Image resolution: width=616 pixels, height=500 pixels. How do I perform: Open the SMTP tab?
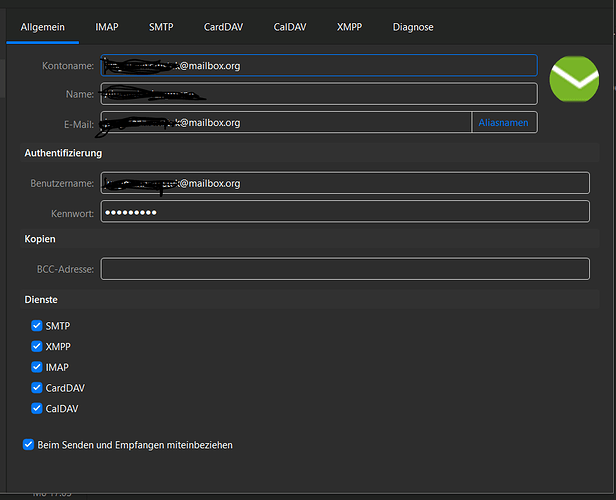(161, 27)
